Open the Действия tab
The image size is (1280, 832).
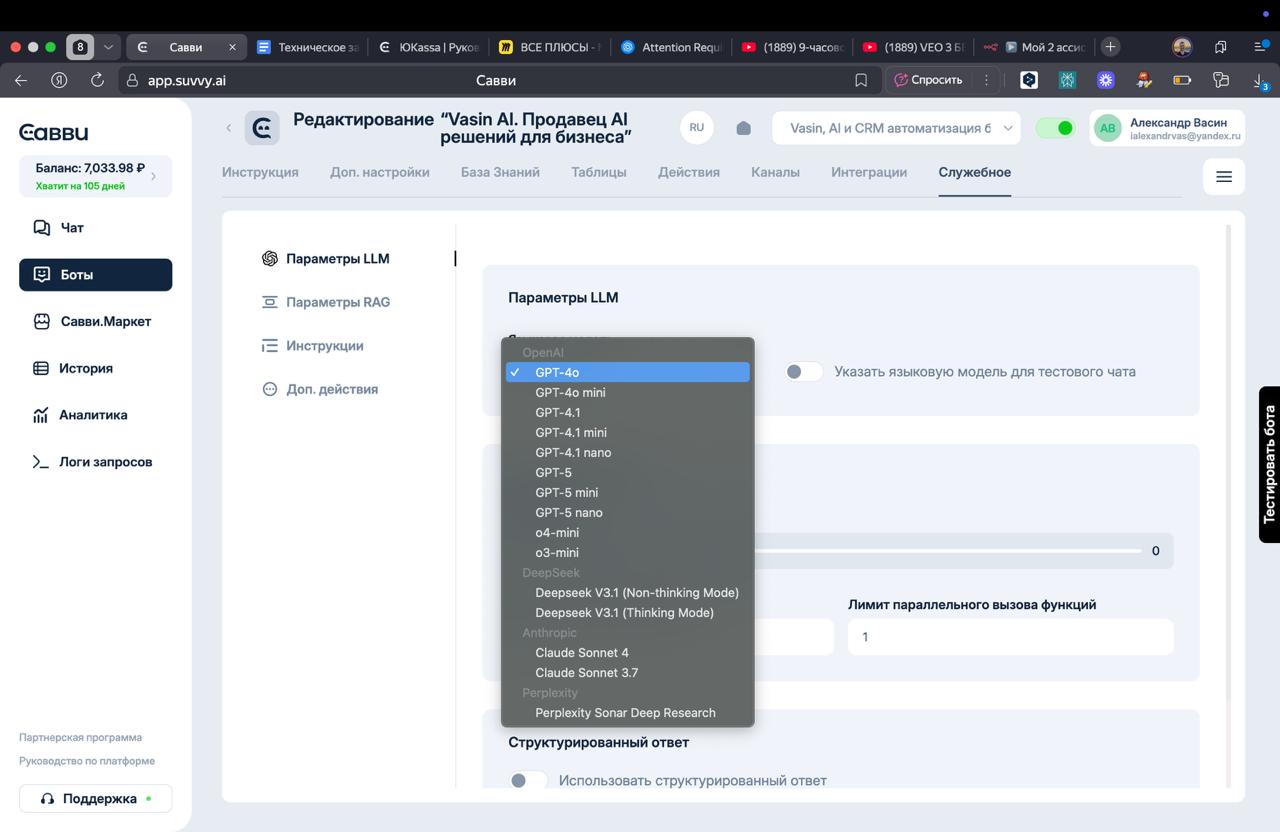[x=689, y=172]
